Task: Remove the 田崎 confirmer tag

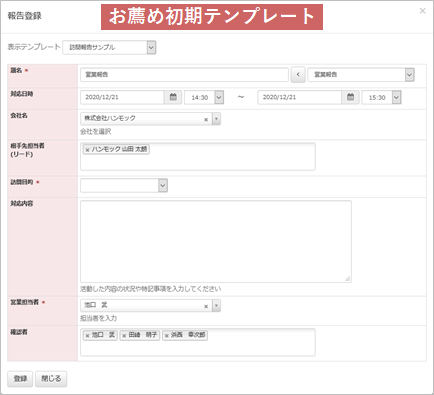Action: [x=124, y=336]
